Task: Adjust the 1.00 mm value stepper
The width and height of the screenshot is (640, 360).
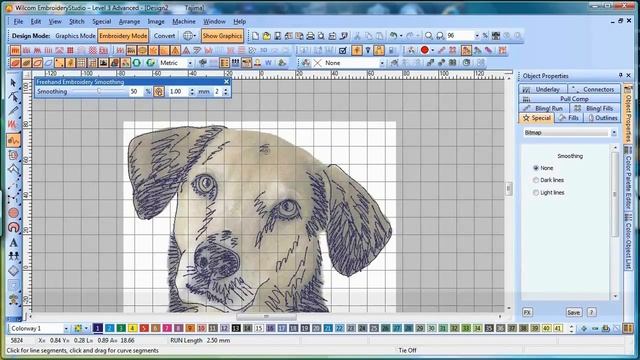Action: point(192,91)
